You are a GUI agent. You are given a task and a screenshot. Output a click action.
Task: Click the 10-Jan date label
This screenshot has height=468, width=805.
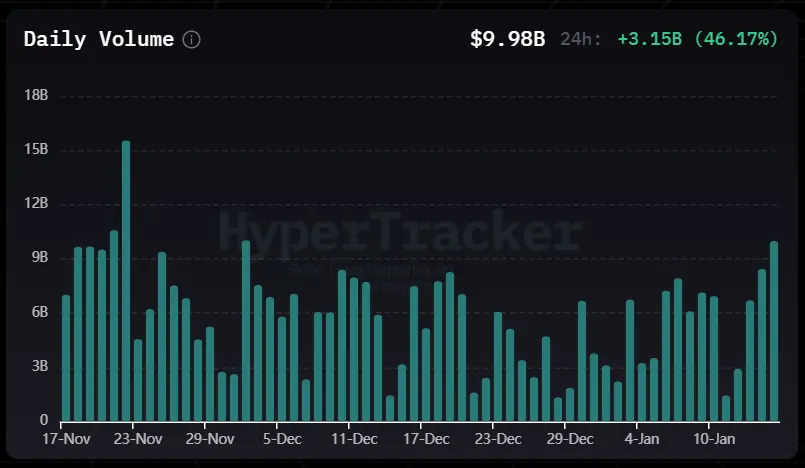pyautogui.click(x=714, y=439)
